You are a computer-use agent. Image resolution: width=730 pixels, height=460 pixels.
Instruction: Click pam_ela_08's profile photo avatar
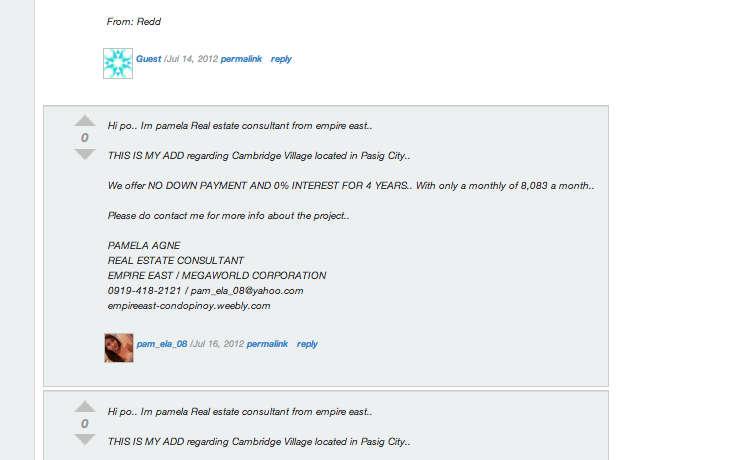[x=119, y=348]
